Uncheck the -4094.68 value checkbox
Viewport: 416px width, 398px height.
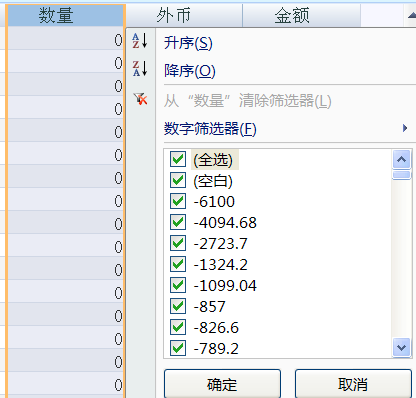178,222
